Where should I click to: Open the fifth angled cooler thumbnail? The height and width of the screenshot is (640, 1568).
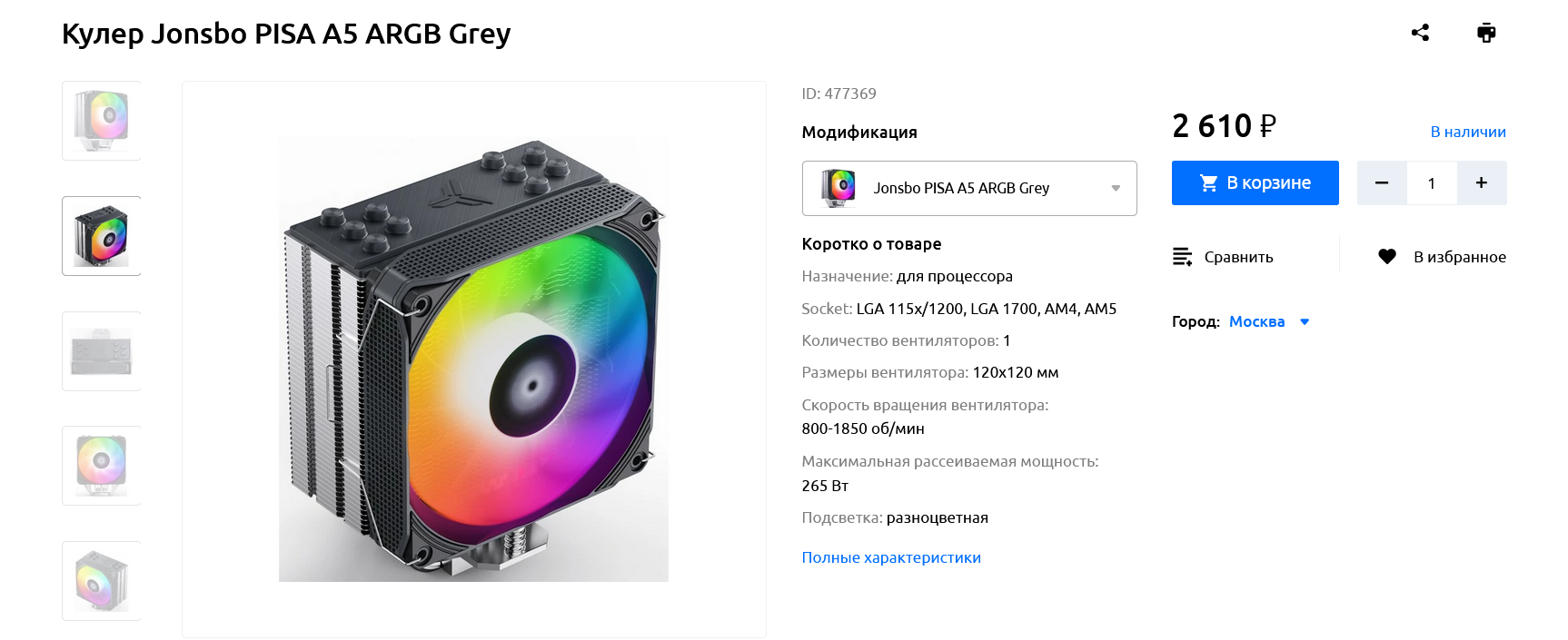102,581
